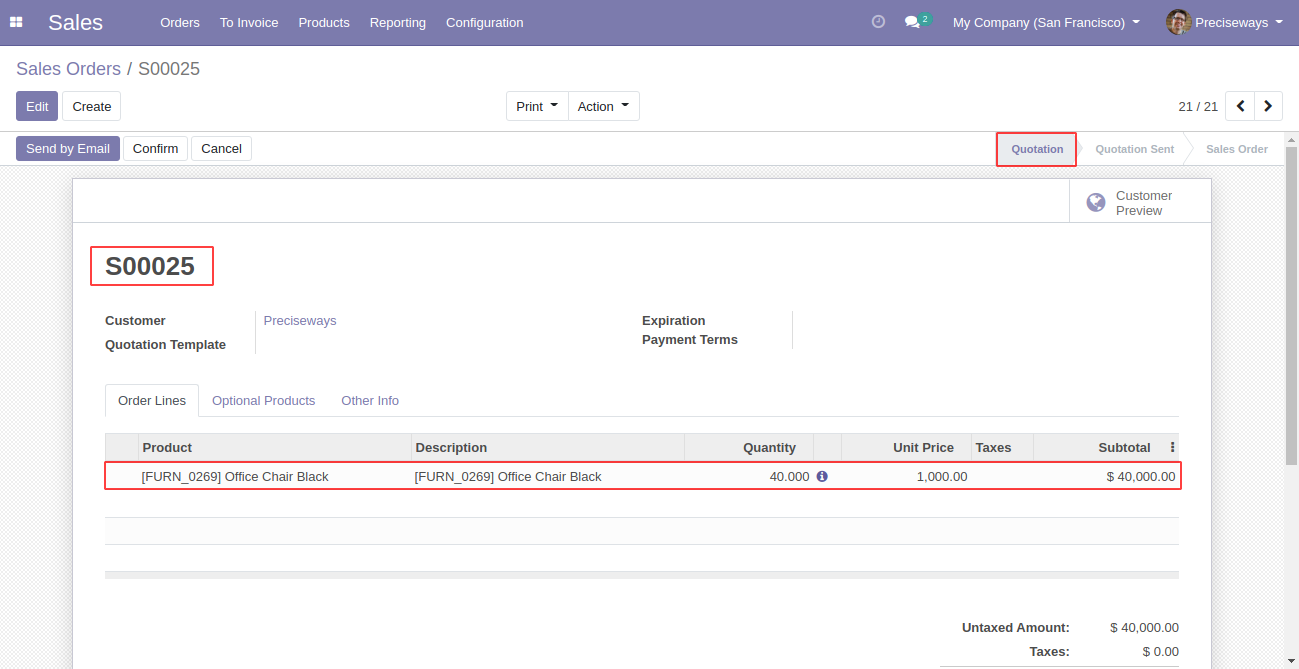Click Send by Email button
Viewport: 1299px width, 669px height.
point(68,148)
